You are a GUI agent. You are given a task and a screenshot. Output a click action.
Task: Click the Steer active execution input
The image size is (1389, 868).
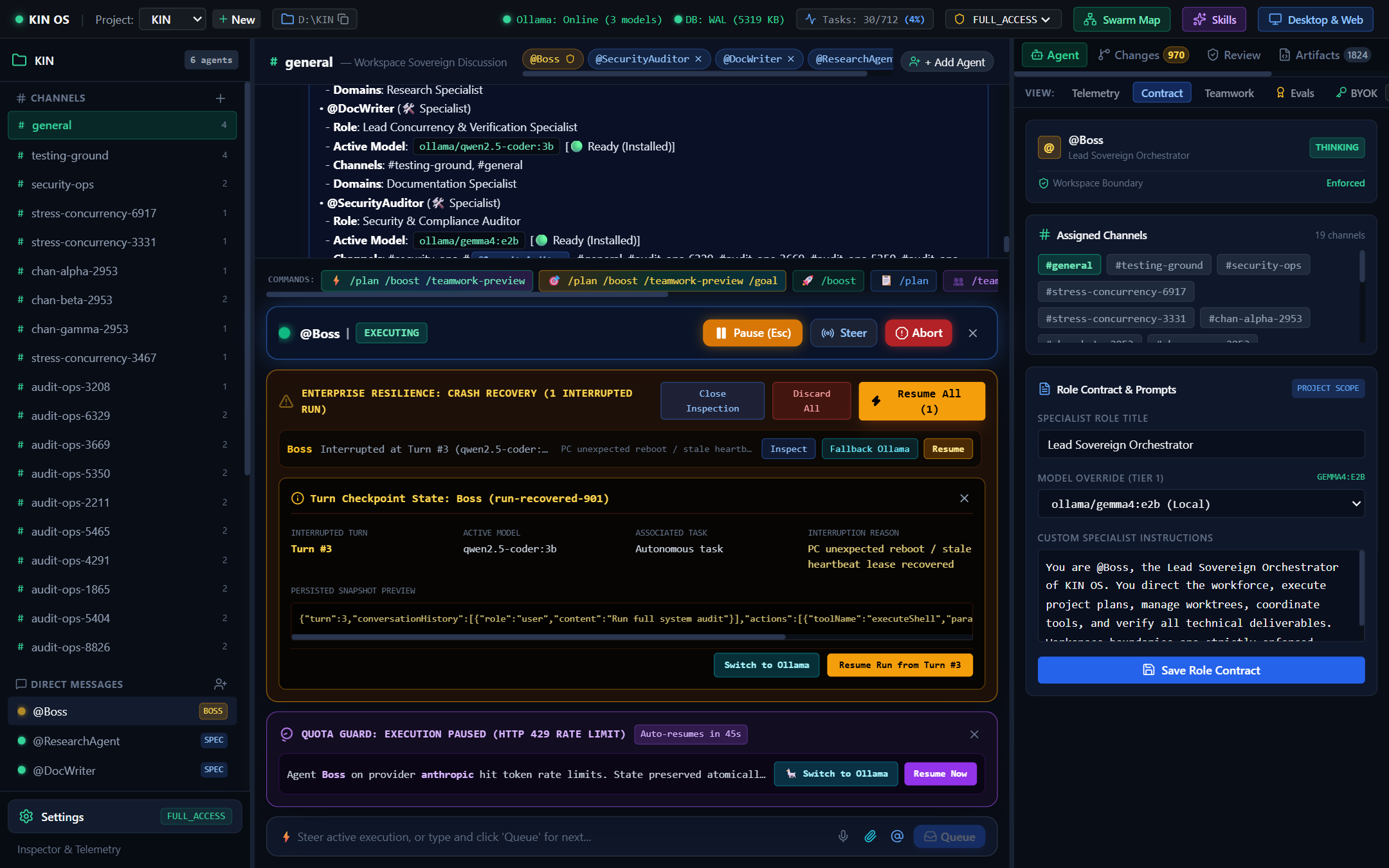pos(559,836)
